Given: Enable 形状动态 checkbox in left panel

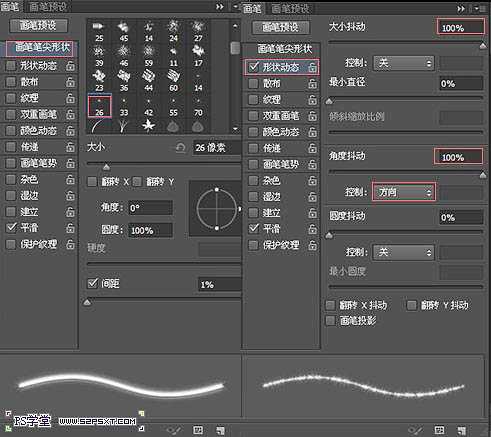Looking at the screenshot, I should pos(11,66).
